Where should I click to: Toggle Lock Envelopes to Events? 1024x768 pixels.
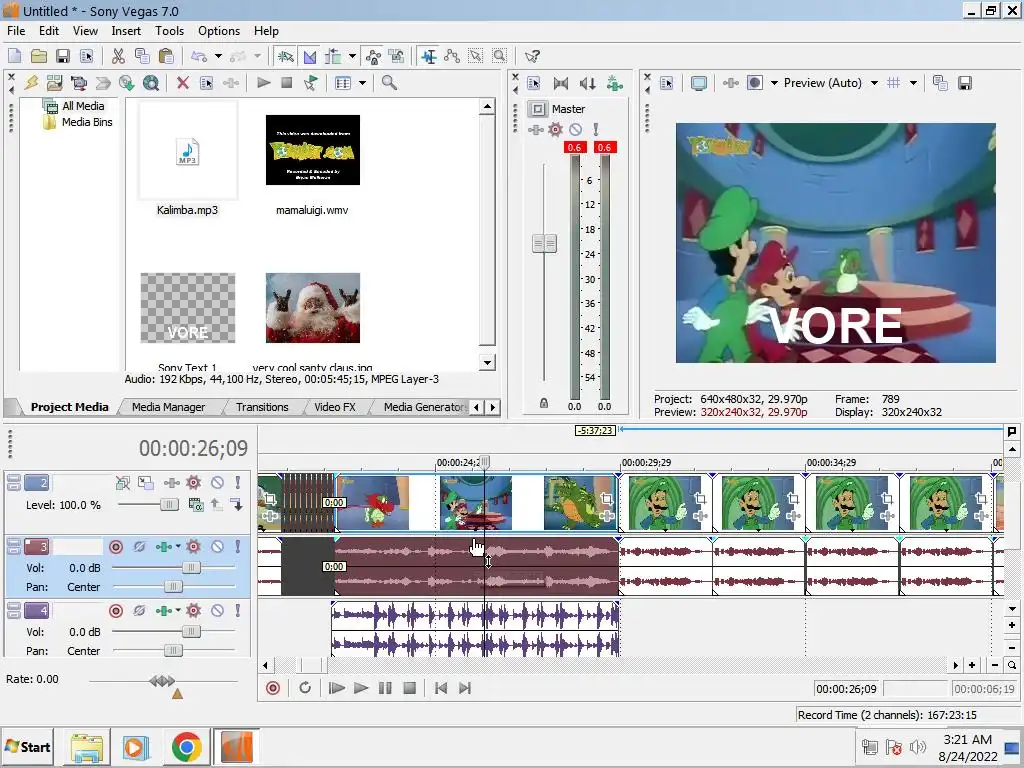[373, 56]
